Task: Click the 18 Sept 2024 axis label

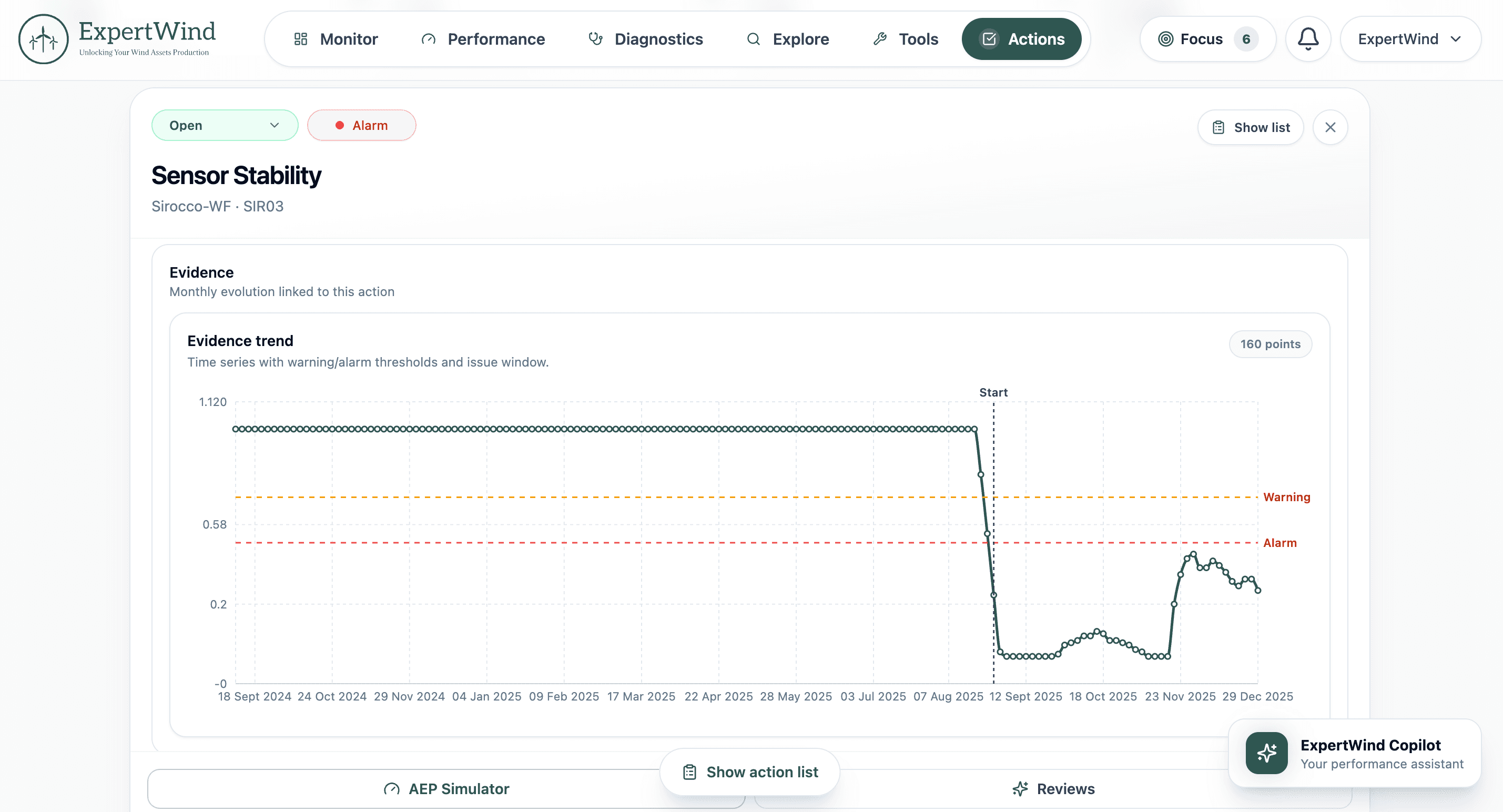Action: pyautogui.click(x=255, y=696)
